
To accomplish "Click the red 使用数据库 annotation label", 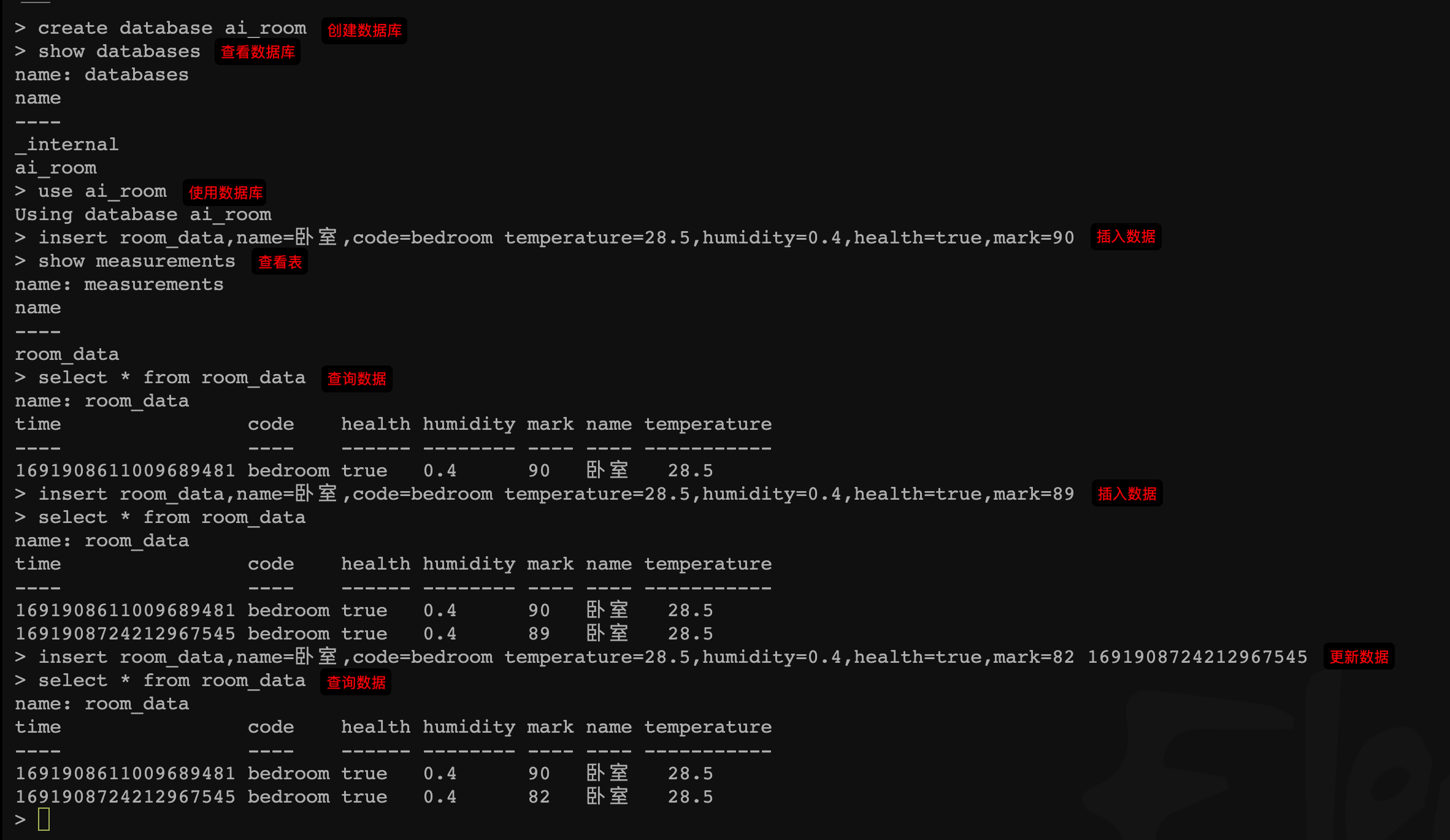I will tap(225, 193).
